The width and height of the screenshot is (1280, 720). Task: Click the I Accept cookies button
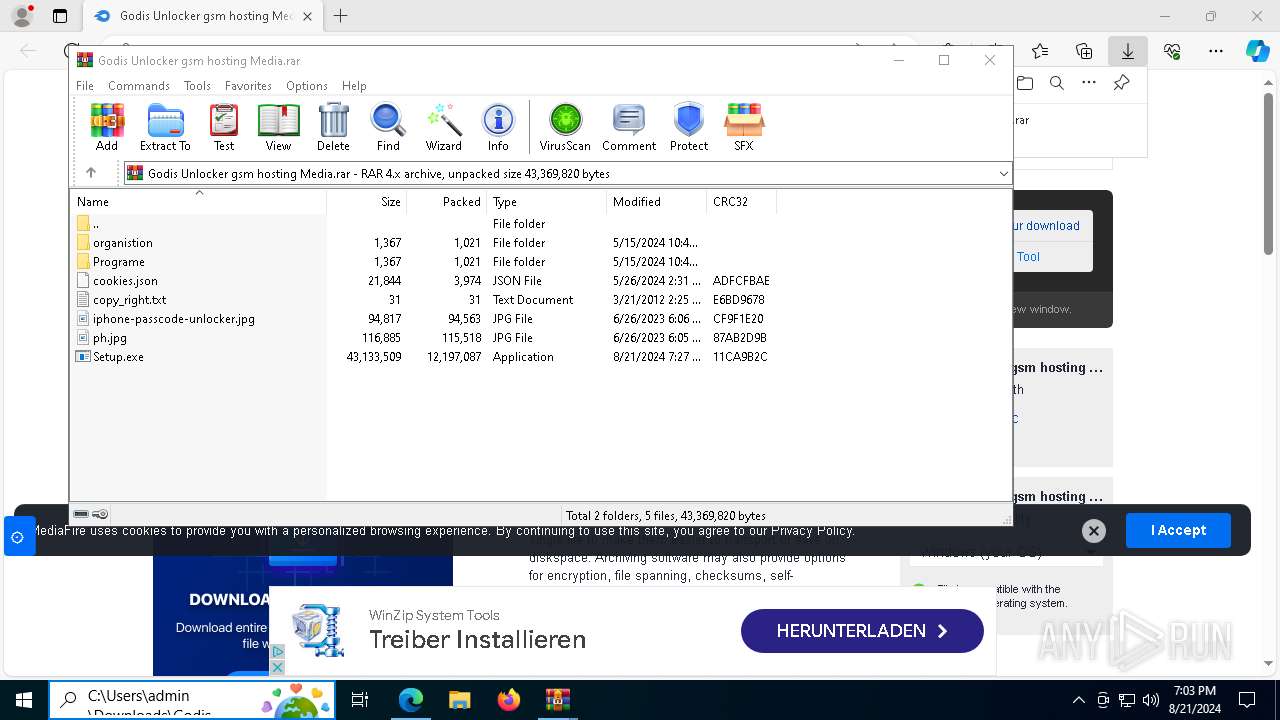pos(1178,530)
